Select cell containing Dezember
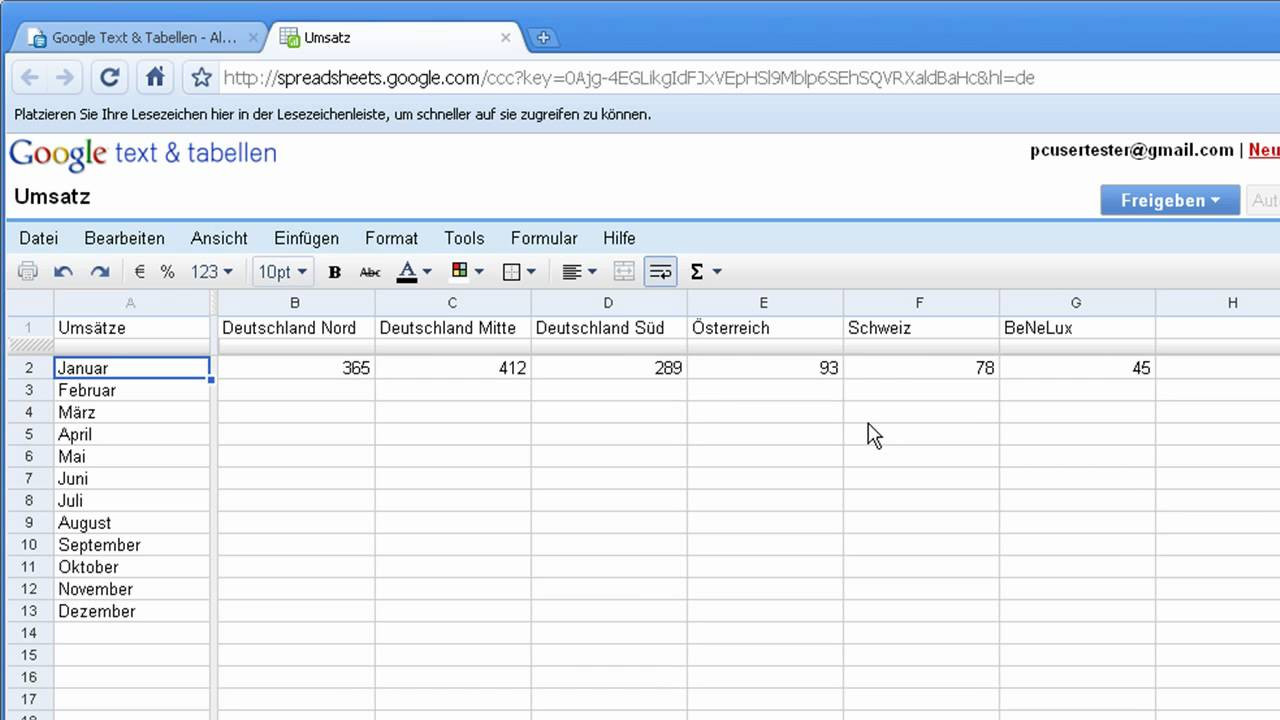 (132, 611)
